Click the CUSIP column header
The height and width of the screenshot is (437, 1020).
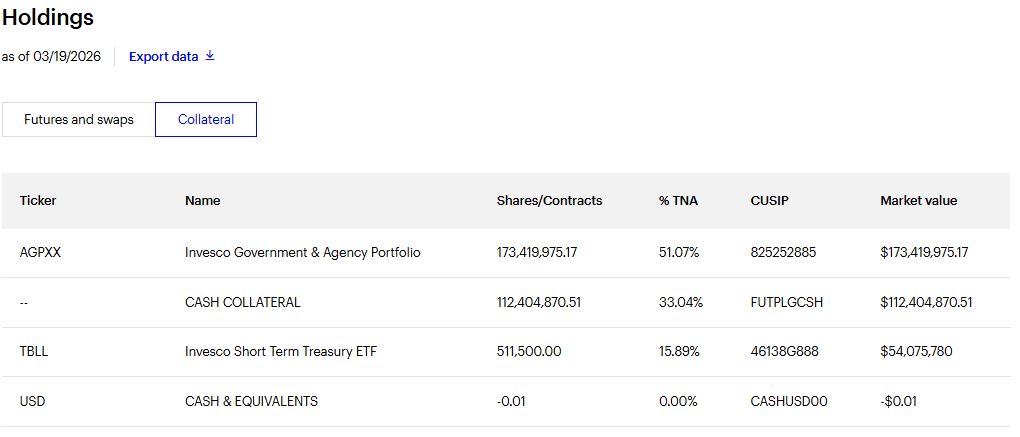(769, 200)
